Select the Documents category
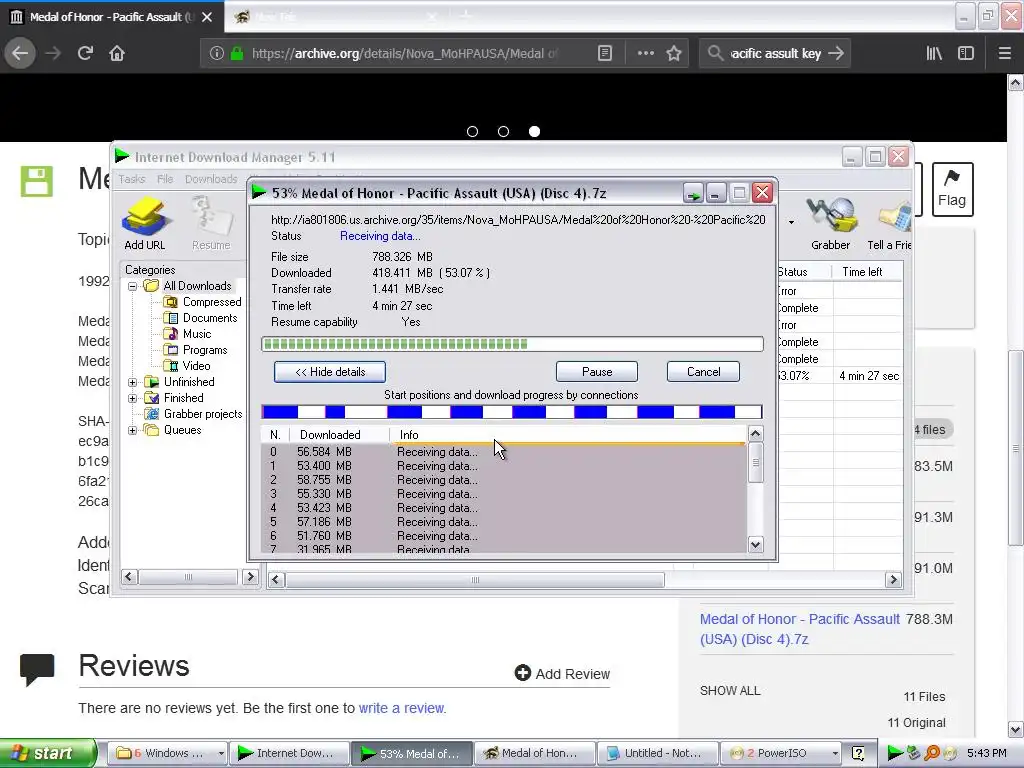Viewport: 1024px width, 768px height. [x=210, y=318]
